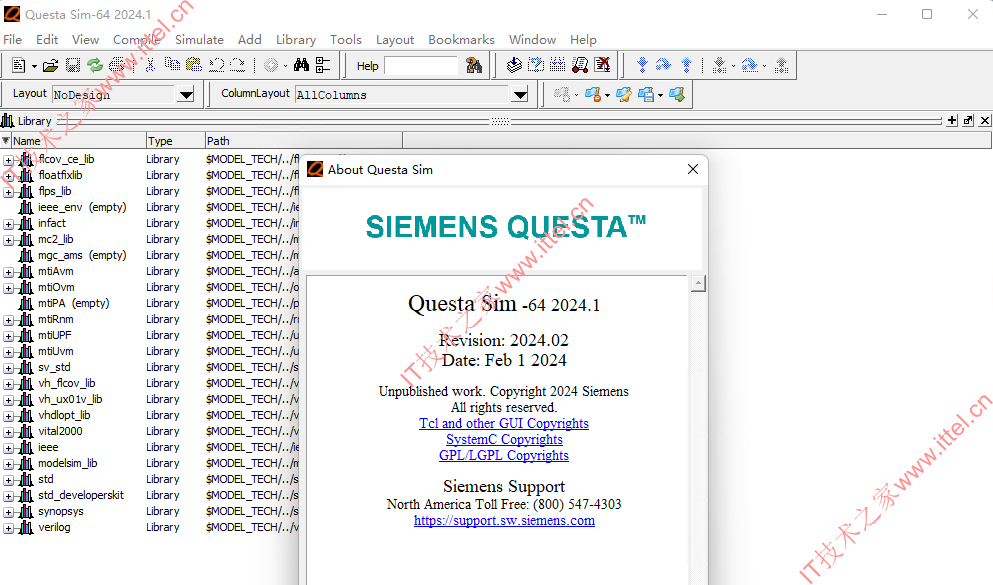Sort libraries by the Name column header
The height and width of the screenshot is (585, 993).
(x=79, y=141)
